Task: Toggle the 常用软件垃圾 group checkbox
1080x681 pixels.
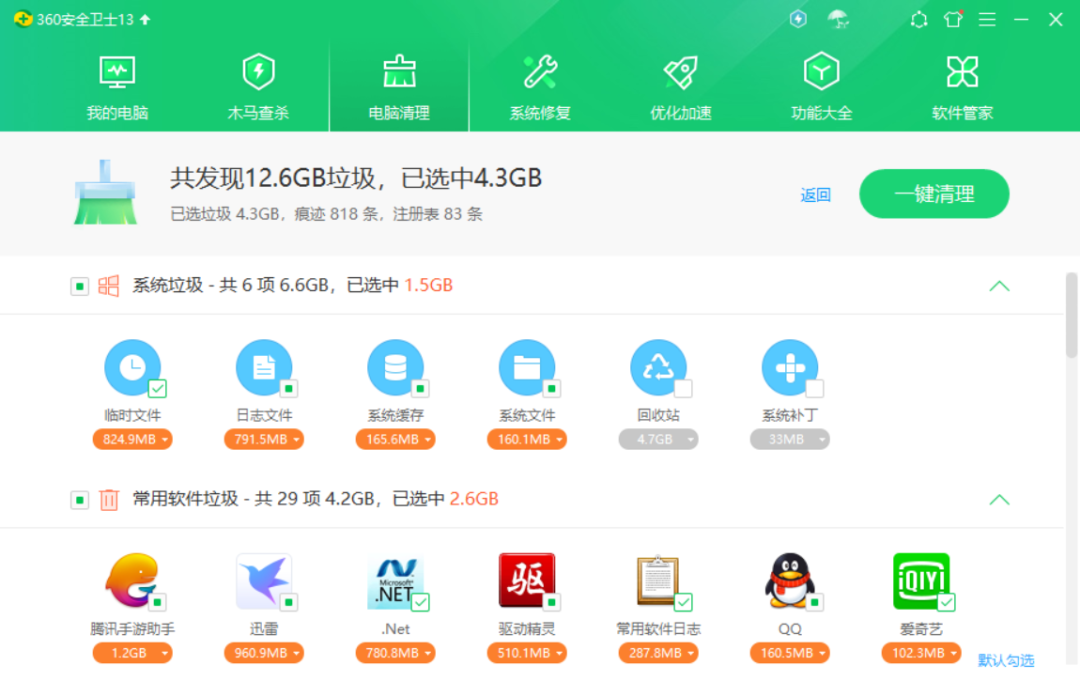Action: click(79, 499)
